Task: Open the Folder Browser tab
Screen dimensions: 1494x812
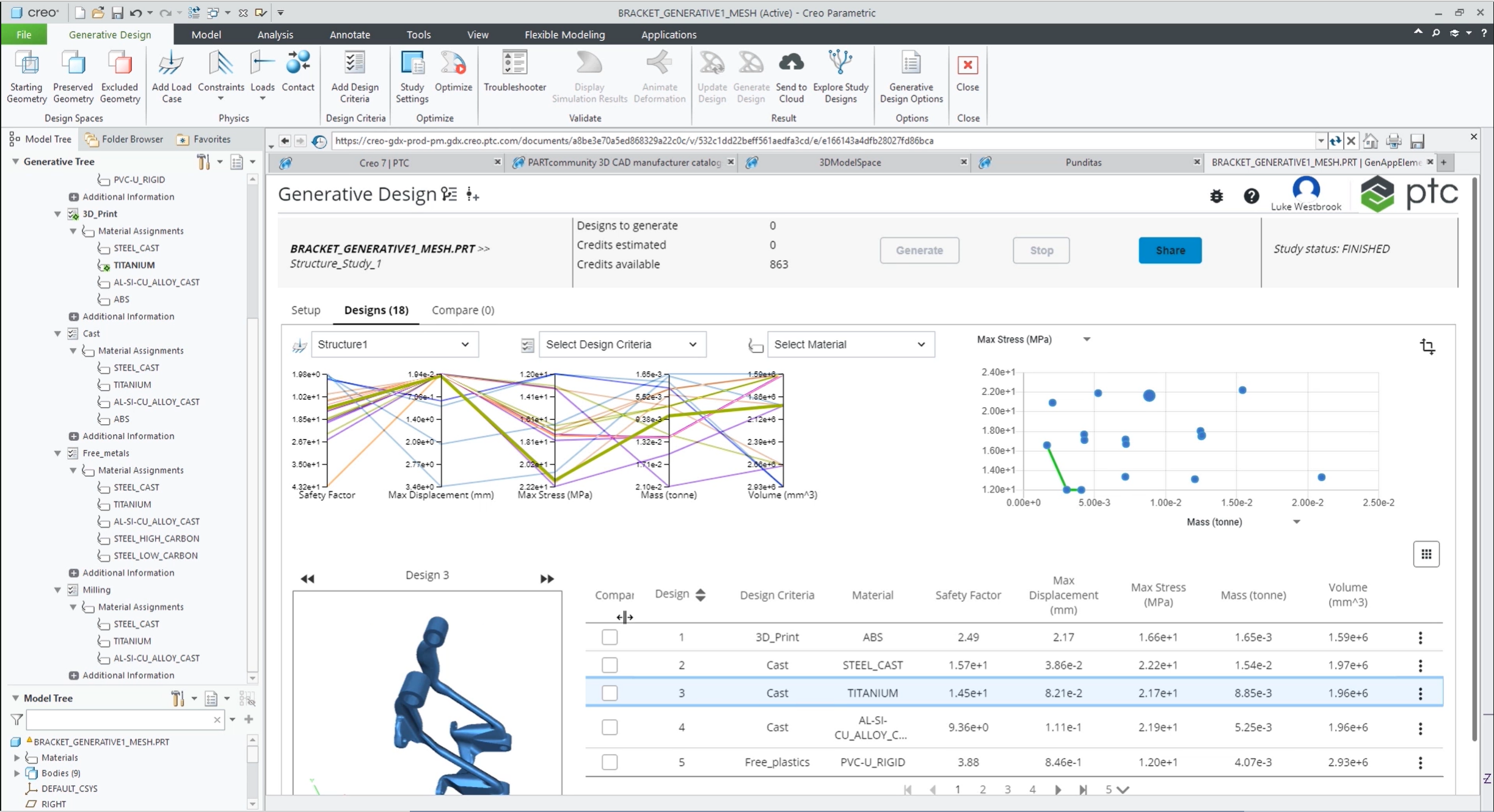Action: click(x=125, y=139)
